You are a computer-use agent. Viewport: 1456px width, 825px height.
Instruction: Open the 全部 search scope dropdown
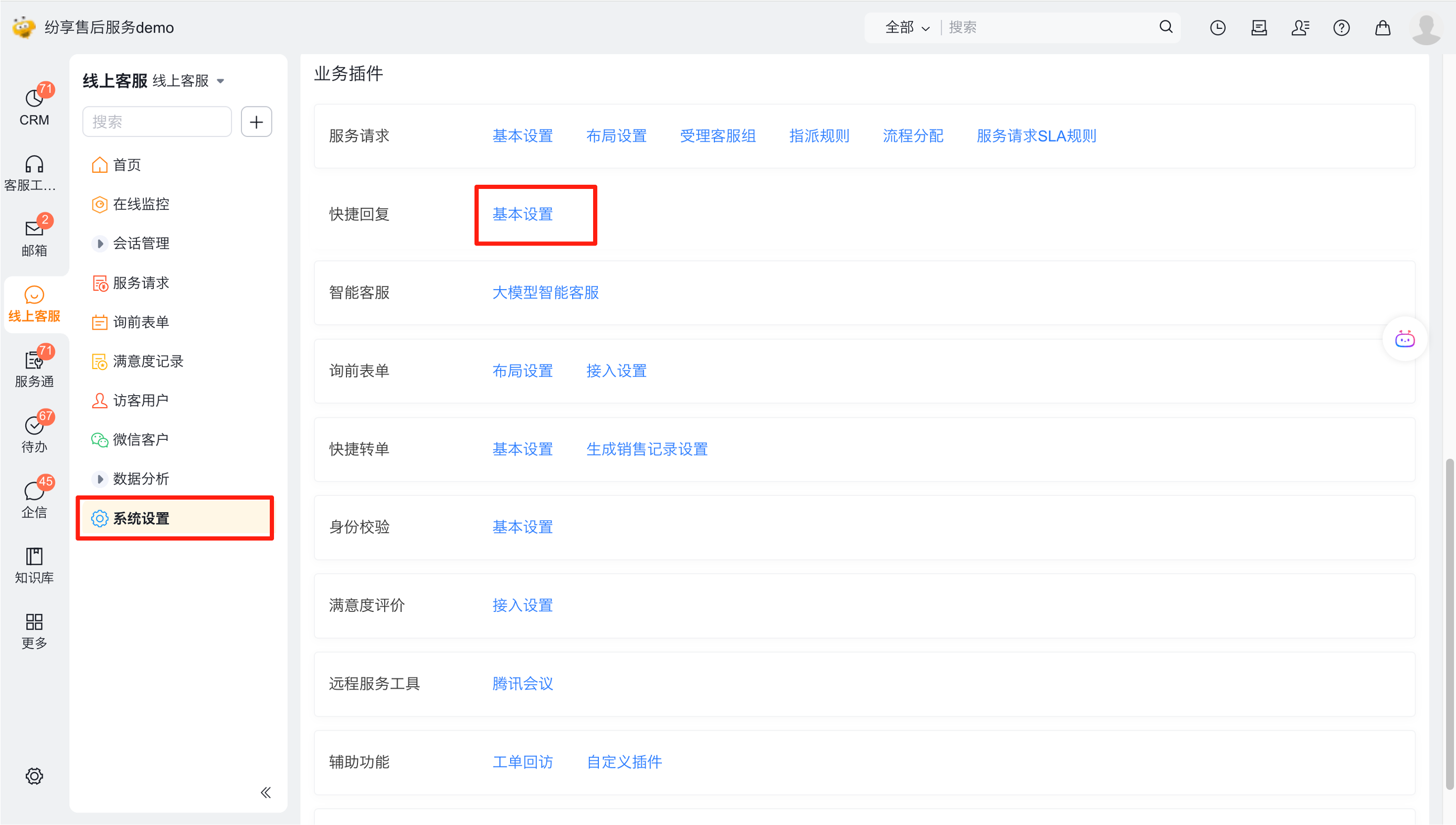906,27
